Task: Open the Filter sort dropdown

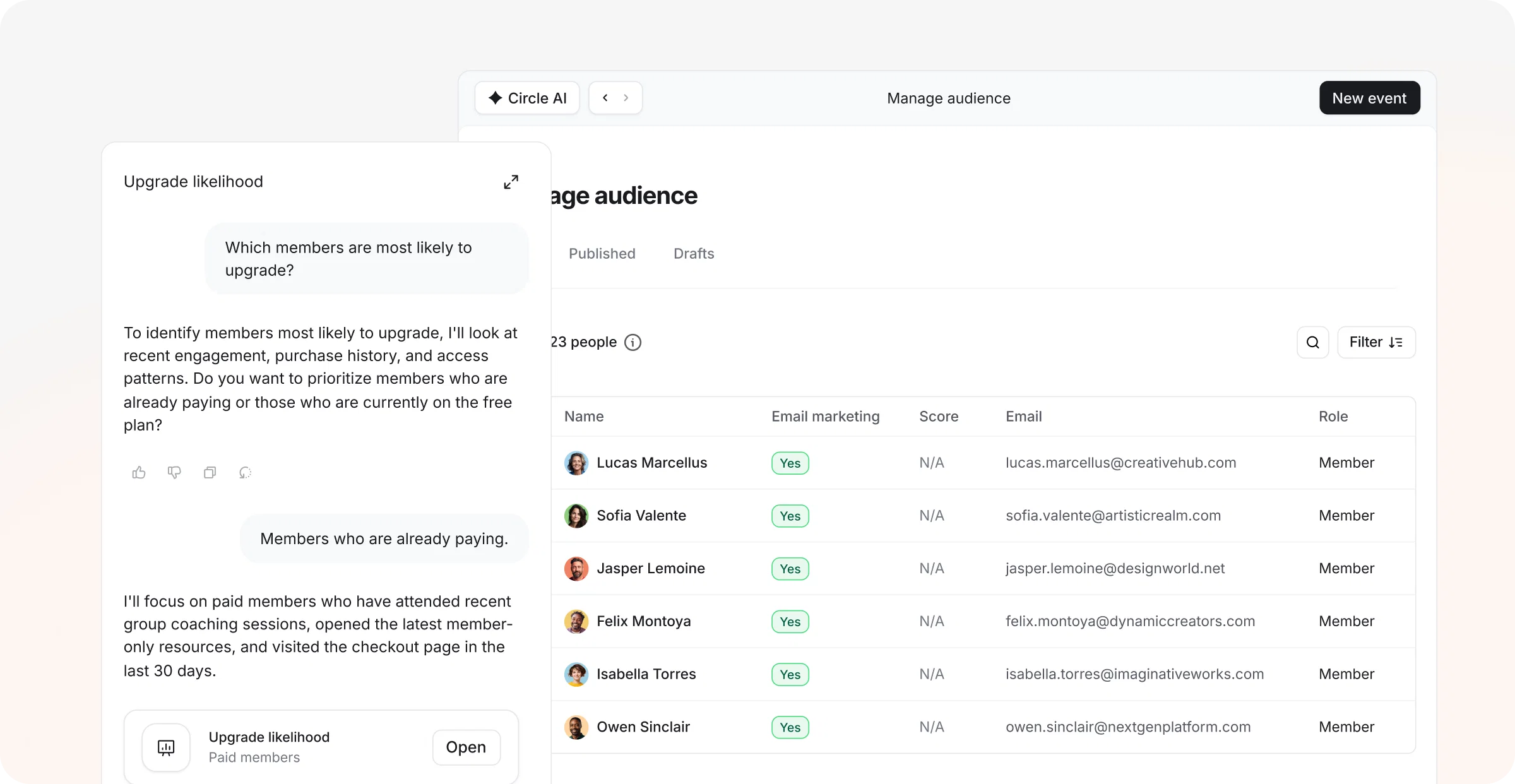Action: point(1376,342)
